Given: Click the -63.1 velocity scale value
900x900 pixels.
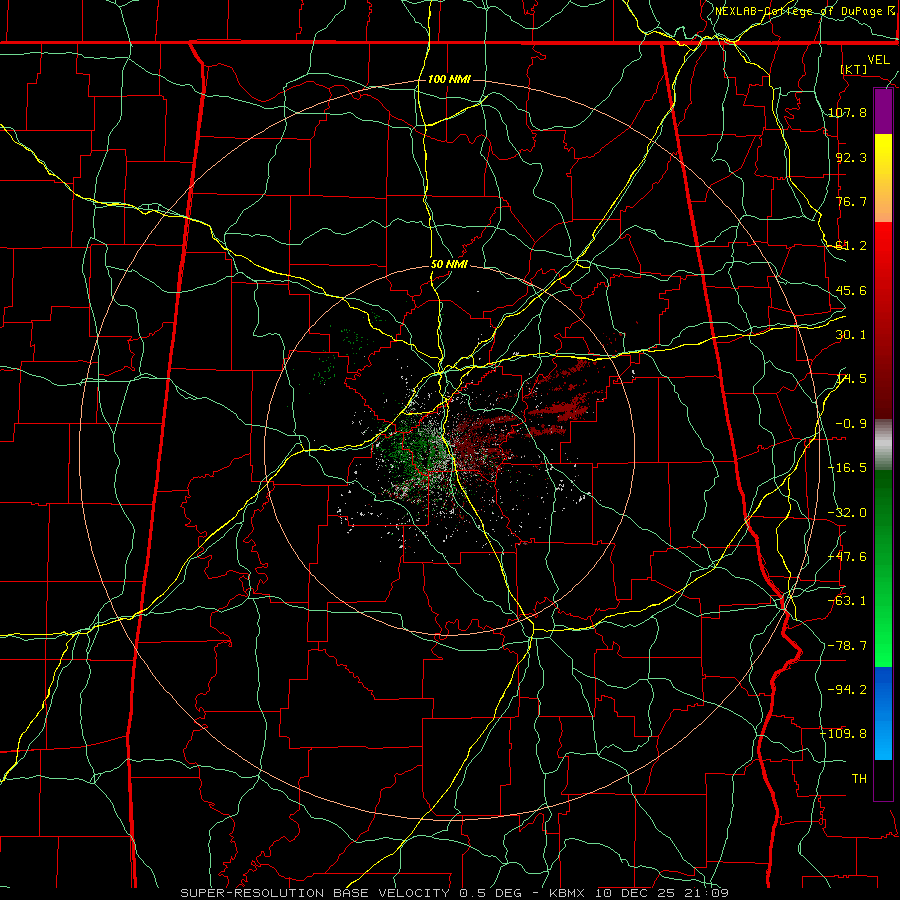Looking at the screenshot, I should (x=848, y=601).
